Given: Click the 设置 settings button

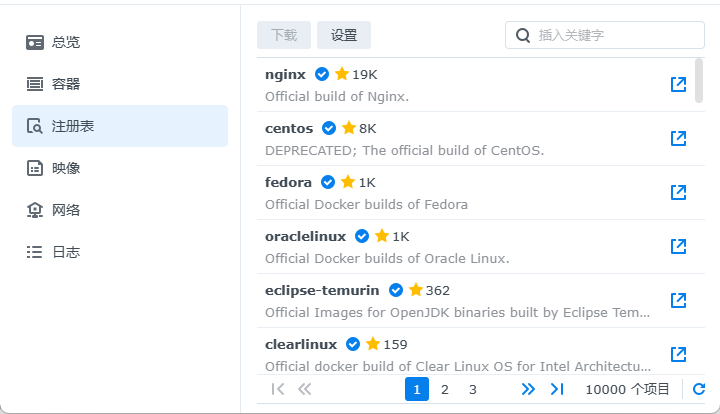Looking at the screenshot, I should (x=344, y=35).
